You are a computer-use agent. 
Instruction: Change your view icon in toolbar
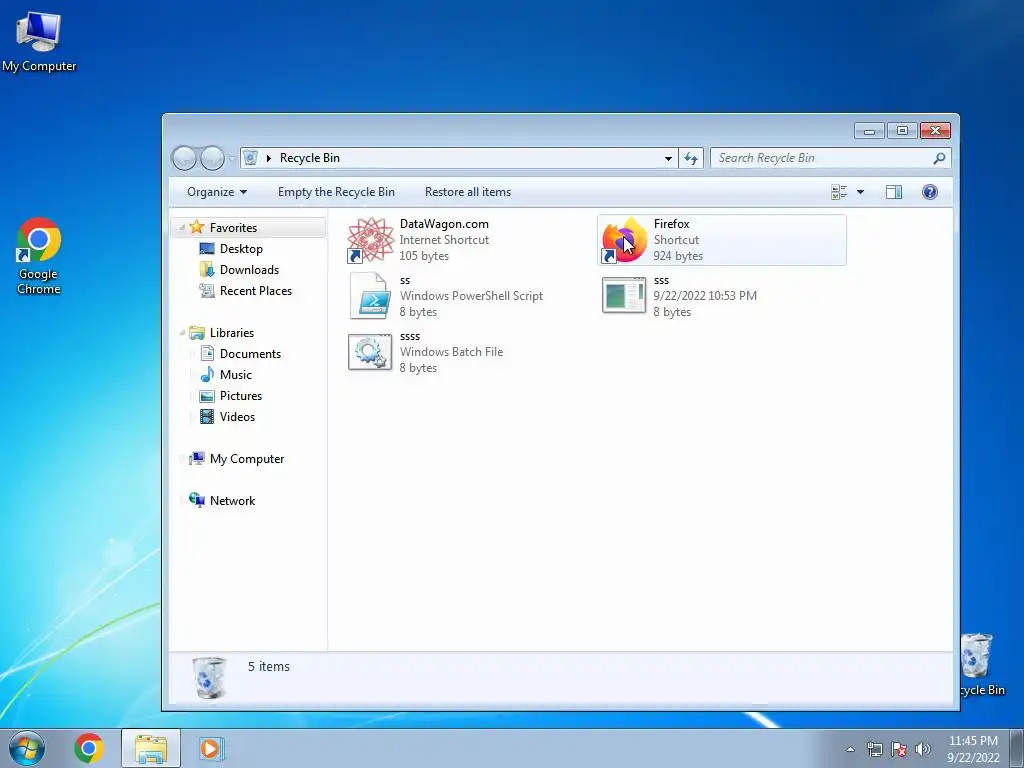[839, 192]
